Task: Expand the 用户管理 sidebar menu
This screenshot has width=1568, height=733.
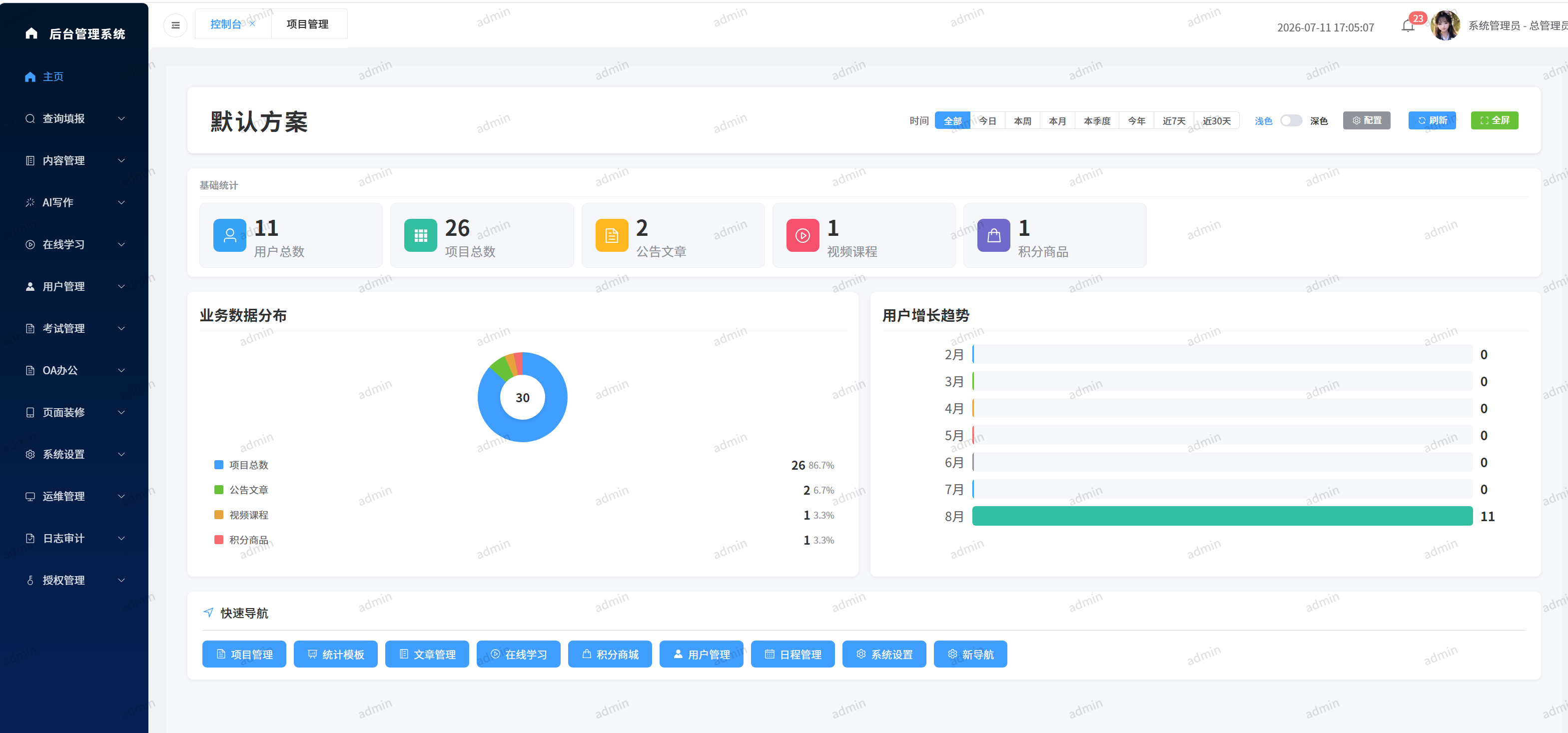Action: coord(74,287)
